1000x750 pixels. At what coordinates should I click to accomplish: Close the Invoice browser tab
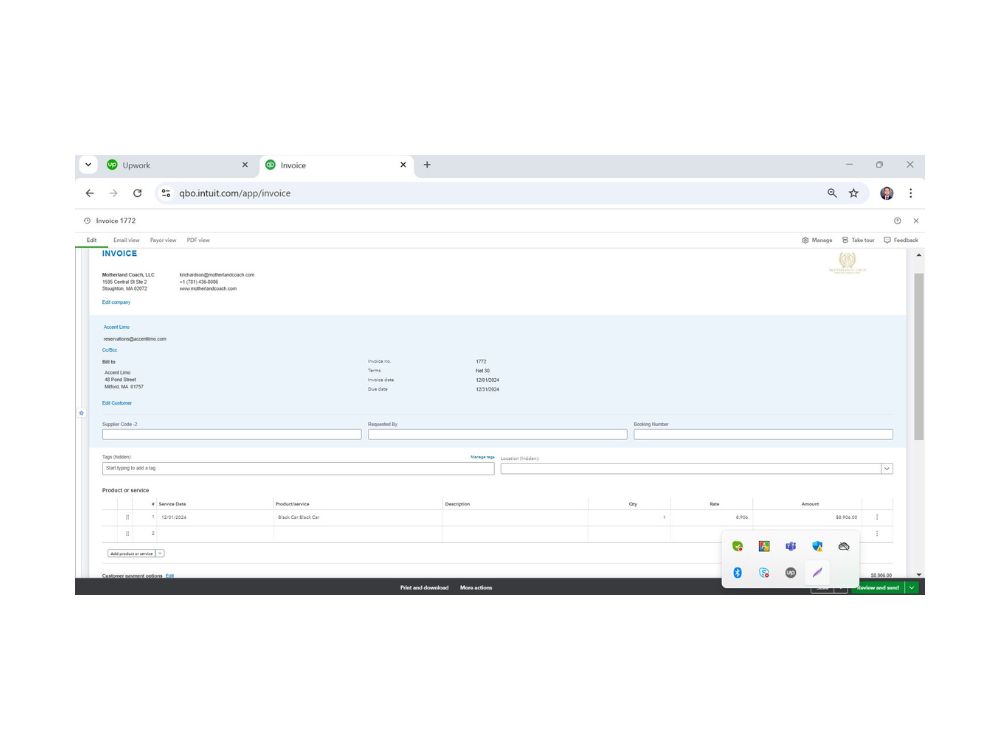[x=403, y=165]
